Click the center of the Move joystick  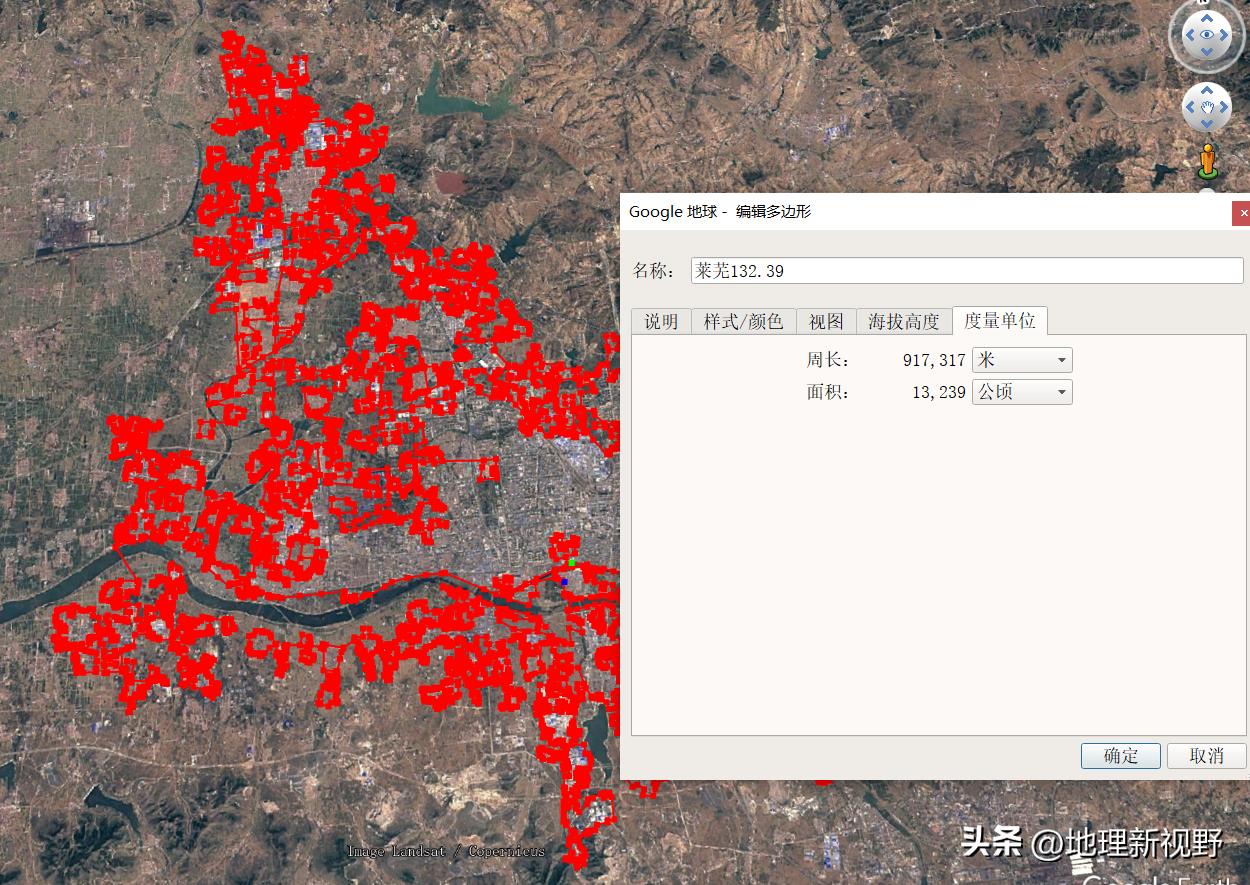click(1207, 107)
